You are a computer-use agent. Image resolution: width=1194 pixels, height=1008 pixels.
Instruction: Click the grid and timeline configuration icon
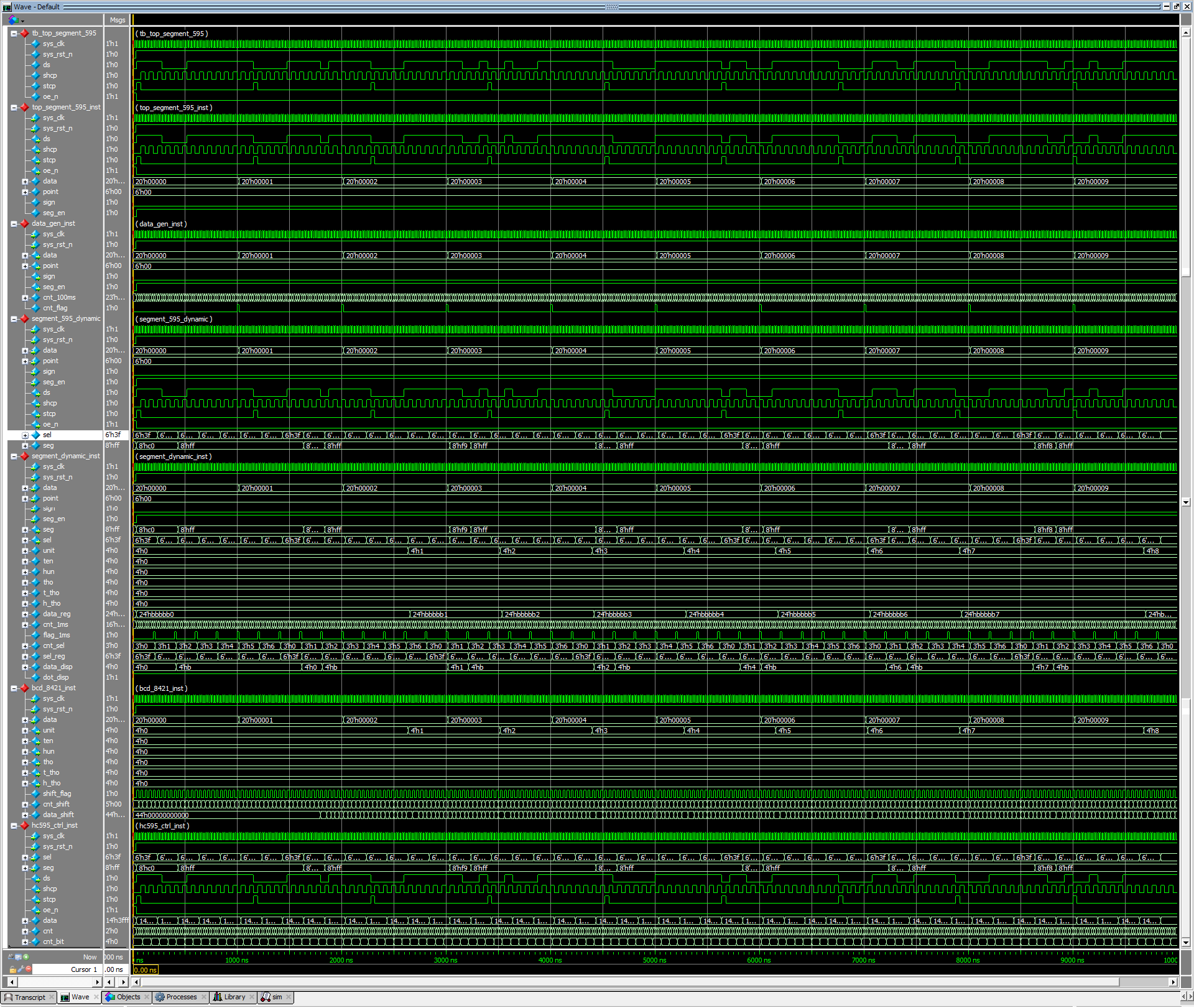point(18,957)
